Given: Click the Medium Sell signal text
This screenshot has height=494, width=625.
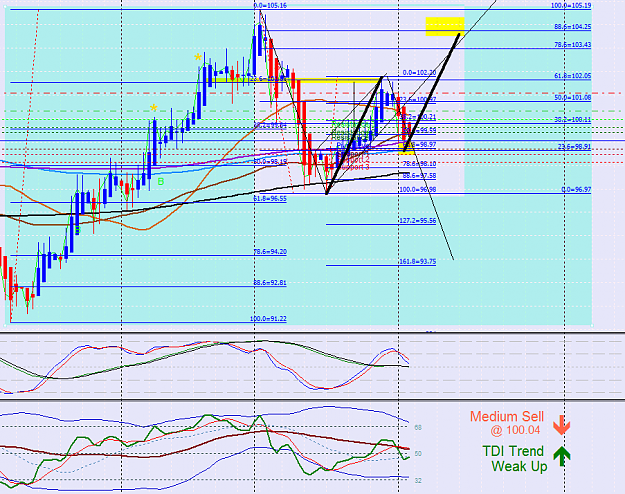Looking at the screenshot, I should [x=507, y=417].
